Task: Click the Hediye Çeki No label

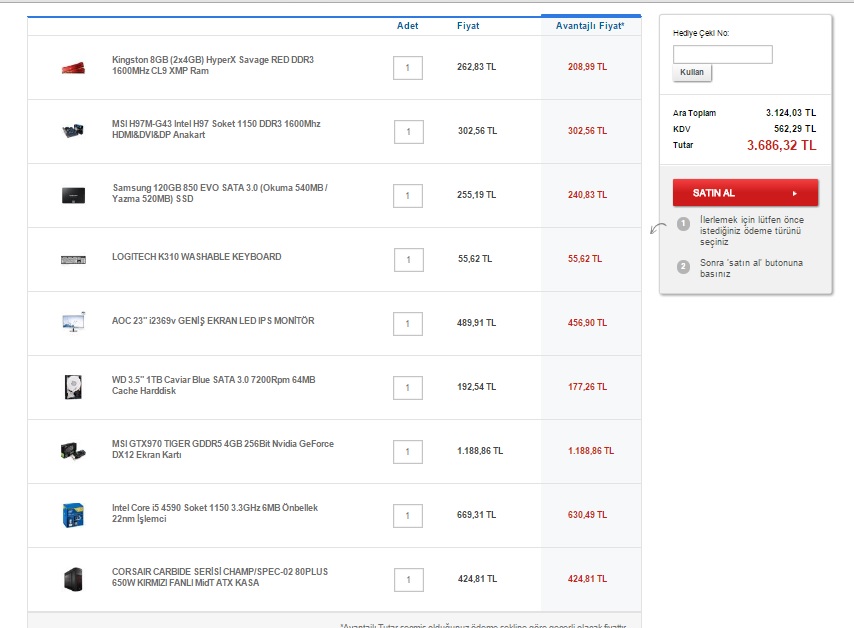Action: coord(701,33)
